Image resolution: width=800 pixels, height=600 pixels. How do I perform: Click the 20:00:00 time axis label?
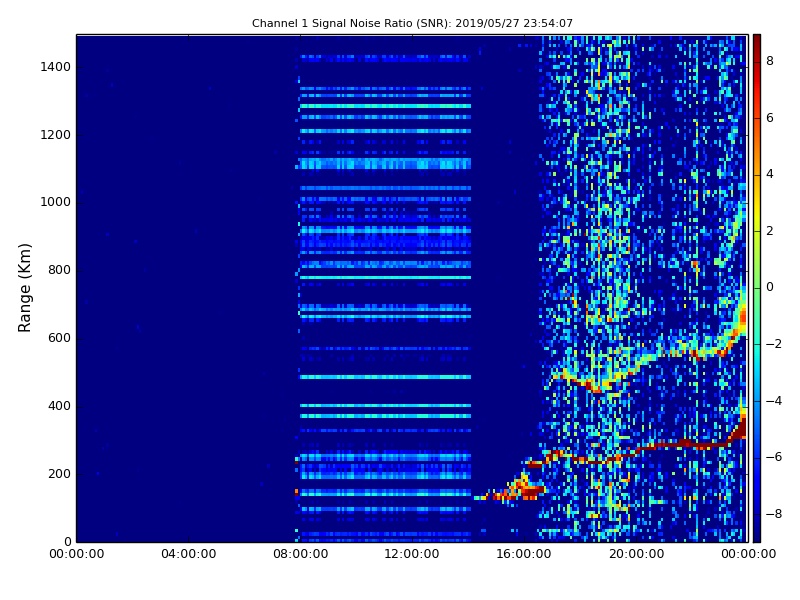click(636, 554)
